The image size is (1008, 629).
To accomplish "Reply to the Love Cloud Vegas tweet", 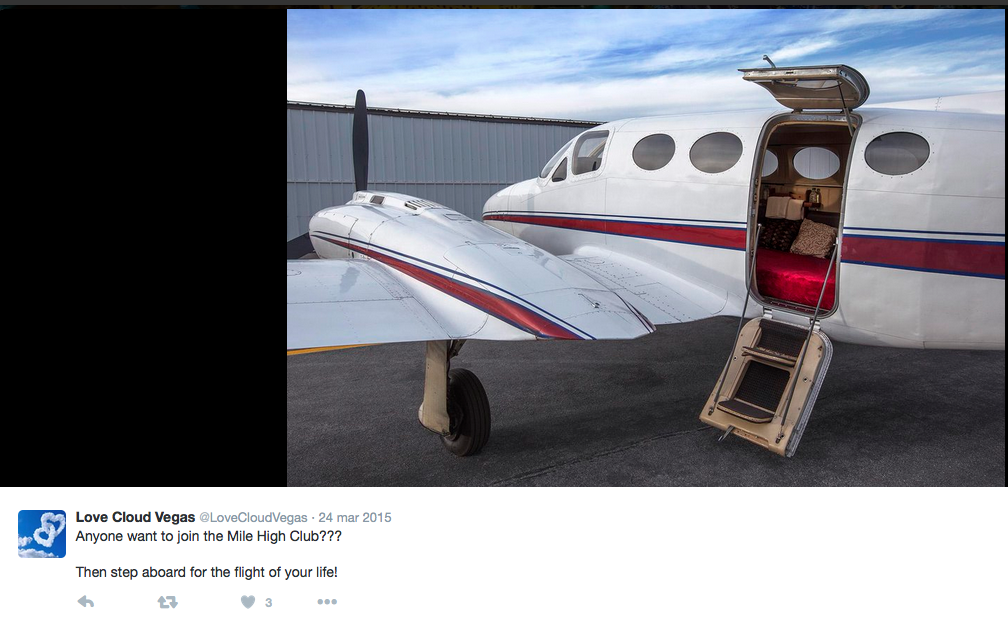I will point(86,602).
